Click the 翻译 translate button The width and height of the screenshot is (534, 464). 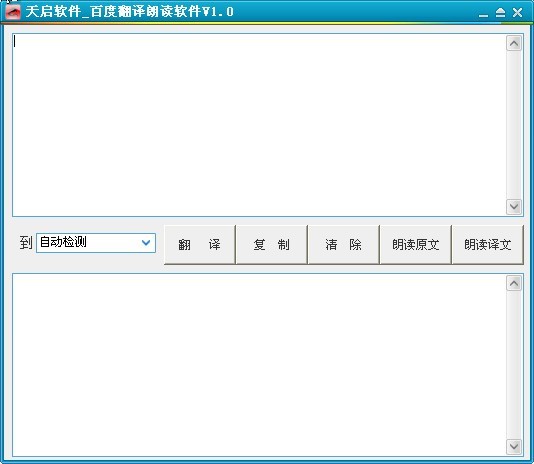(x=200, y=245)
